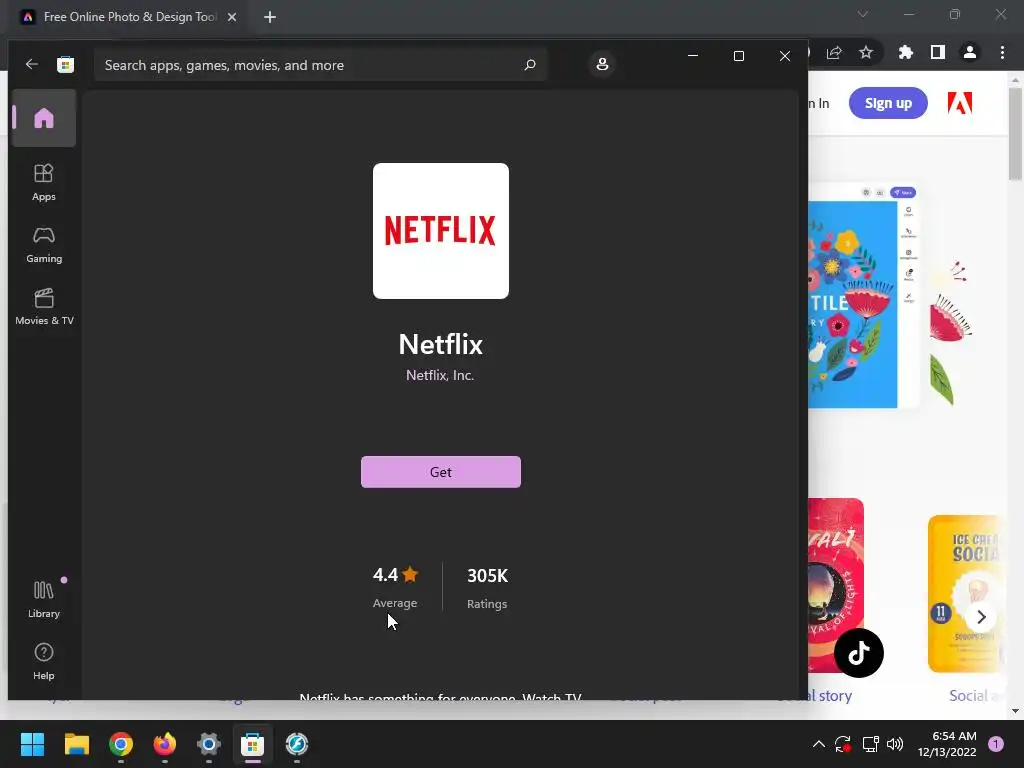1024x768 pixels.
Task: Open Chrome three-dot menu
Action: [x=1002, y=52]
